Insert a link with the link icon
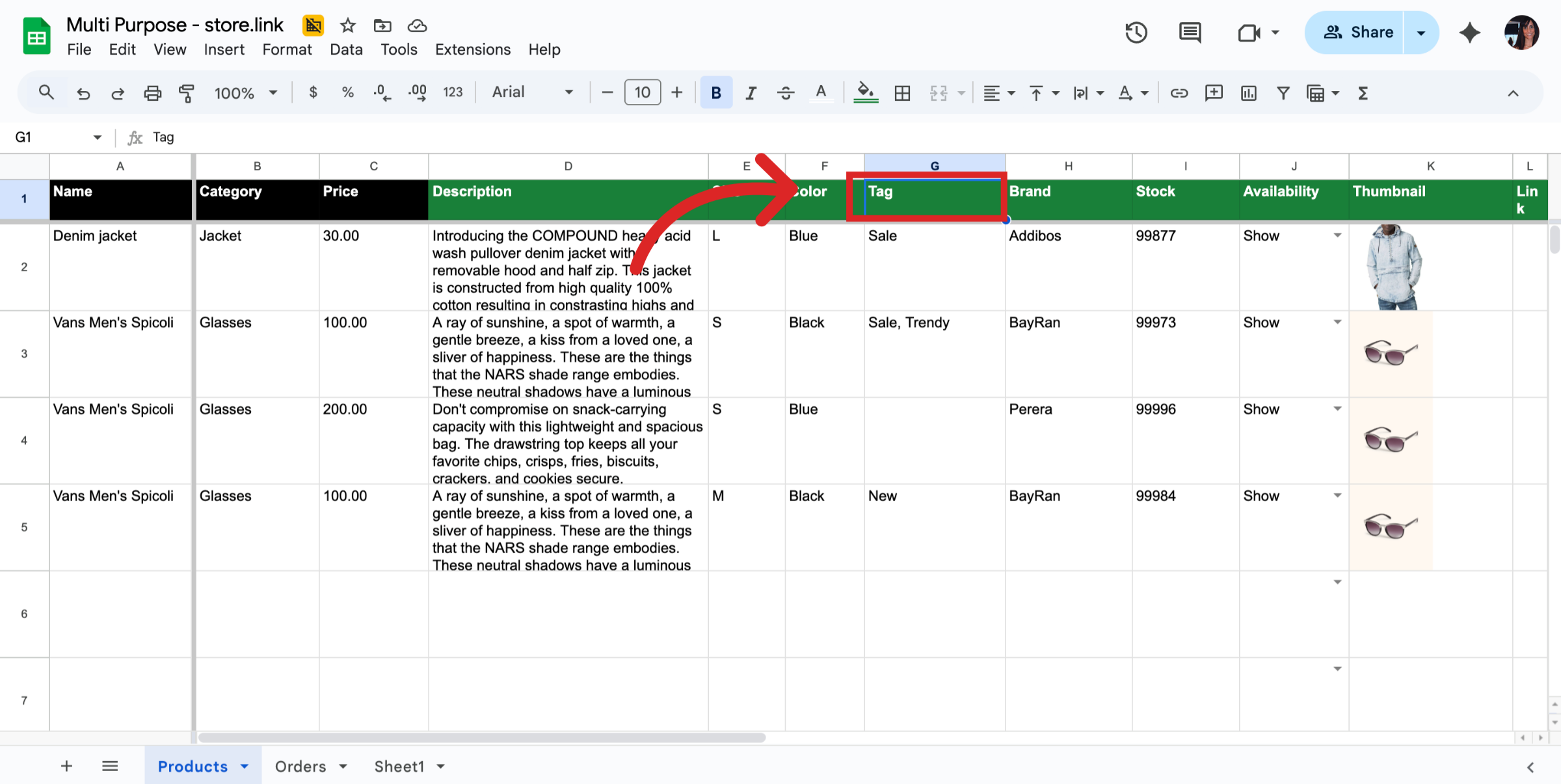1561x784 pixels. (1179, 93)
